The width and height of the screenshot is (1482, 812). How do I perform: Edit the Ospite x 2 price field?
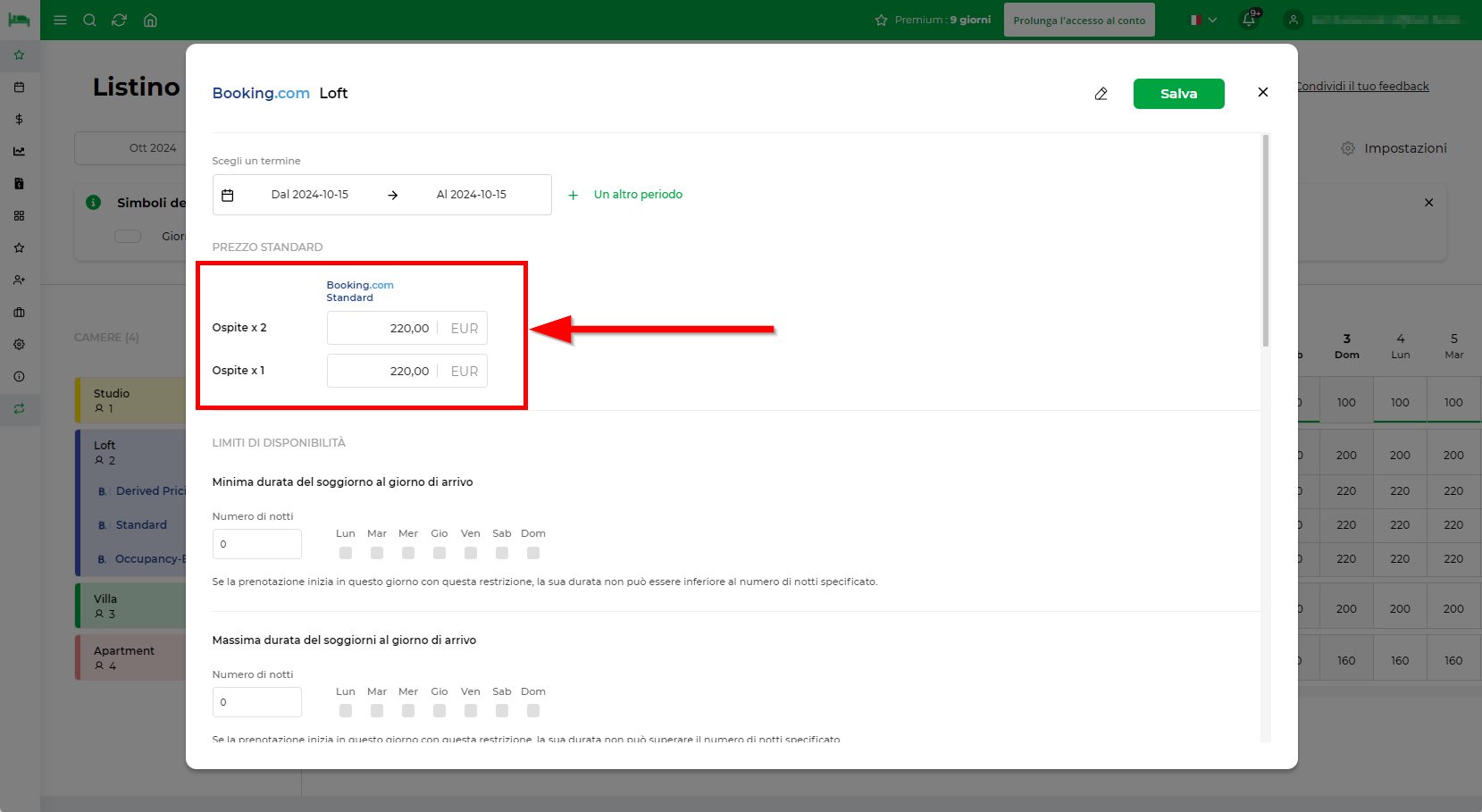[406, 328]
